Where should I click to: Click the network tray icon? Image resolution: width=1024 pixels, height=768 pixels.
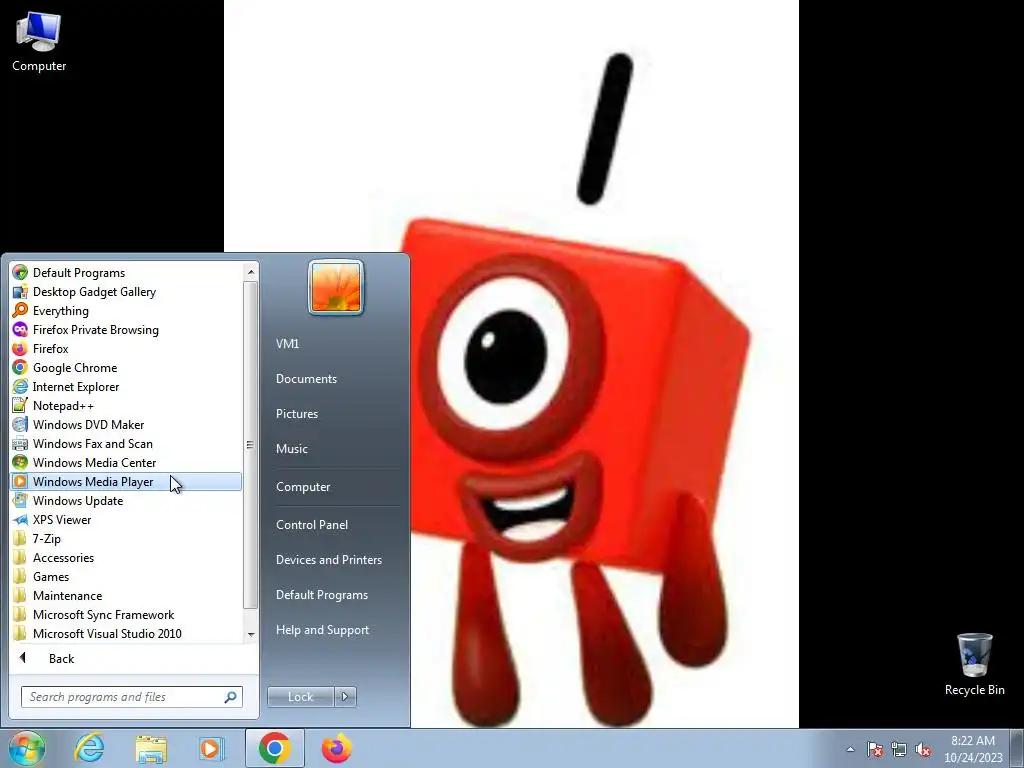pos(899,750)
